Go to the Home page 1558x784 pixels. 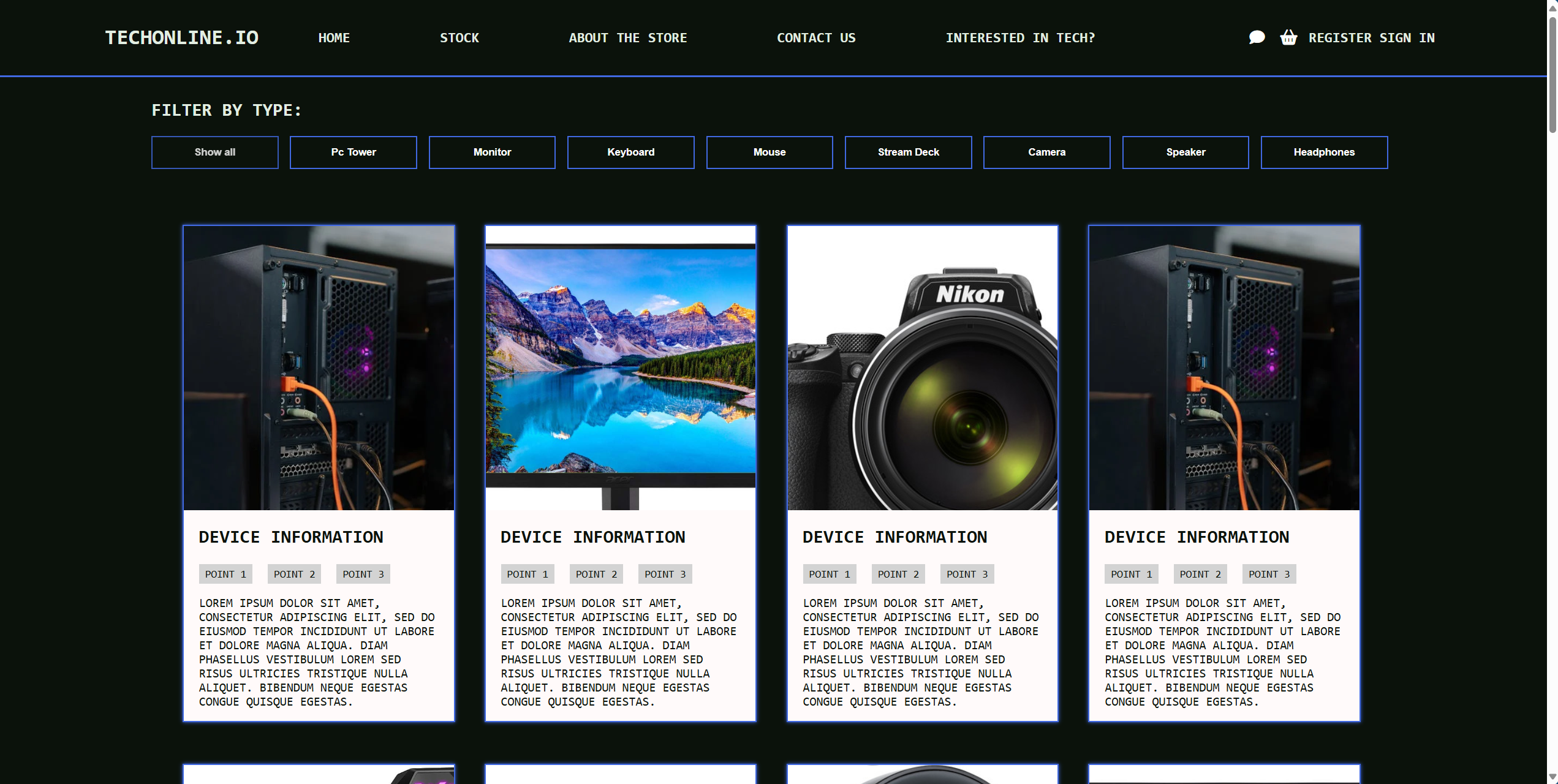click(334, 38)
